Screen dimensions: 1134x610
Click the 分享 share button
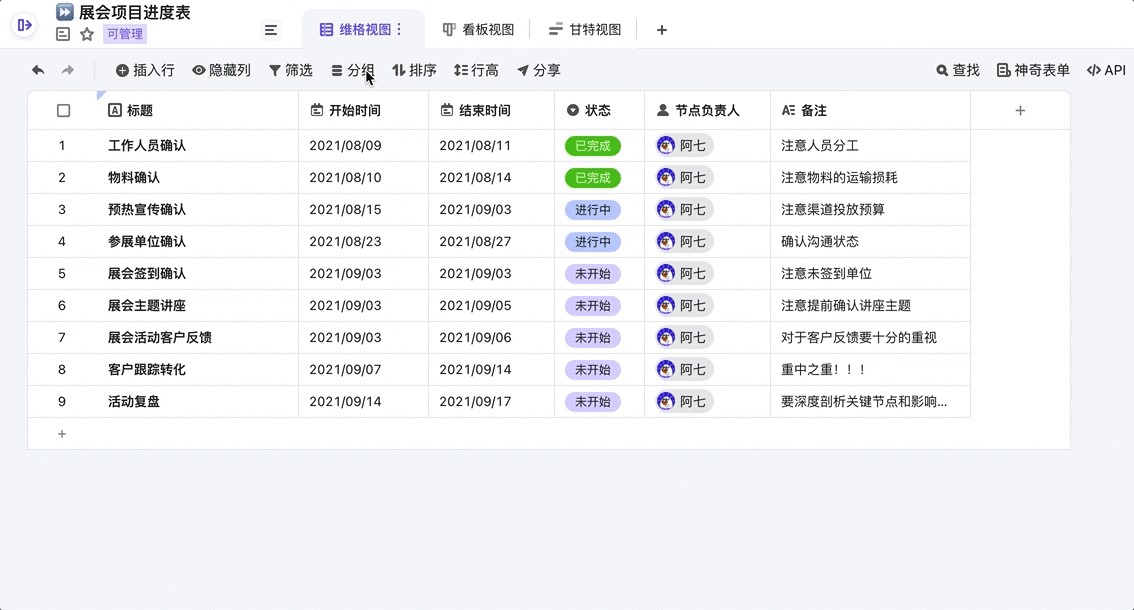[538, 70]
